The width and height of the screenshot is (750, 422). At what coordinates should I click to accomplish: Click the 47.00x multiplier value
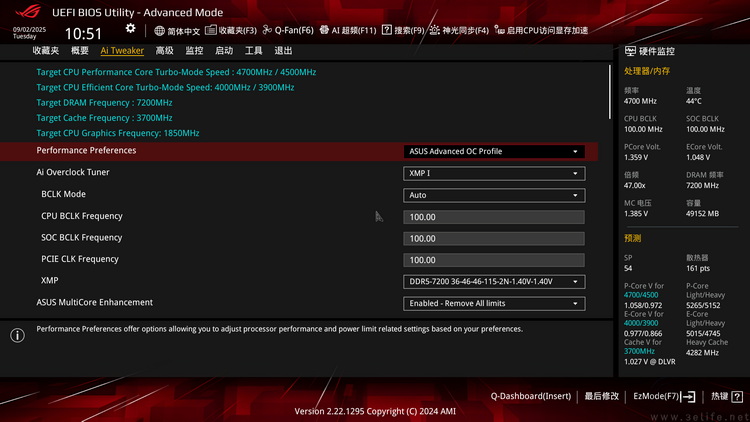[x=635, y=186]
